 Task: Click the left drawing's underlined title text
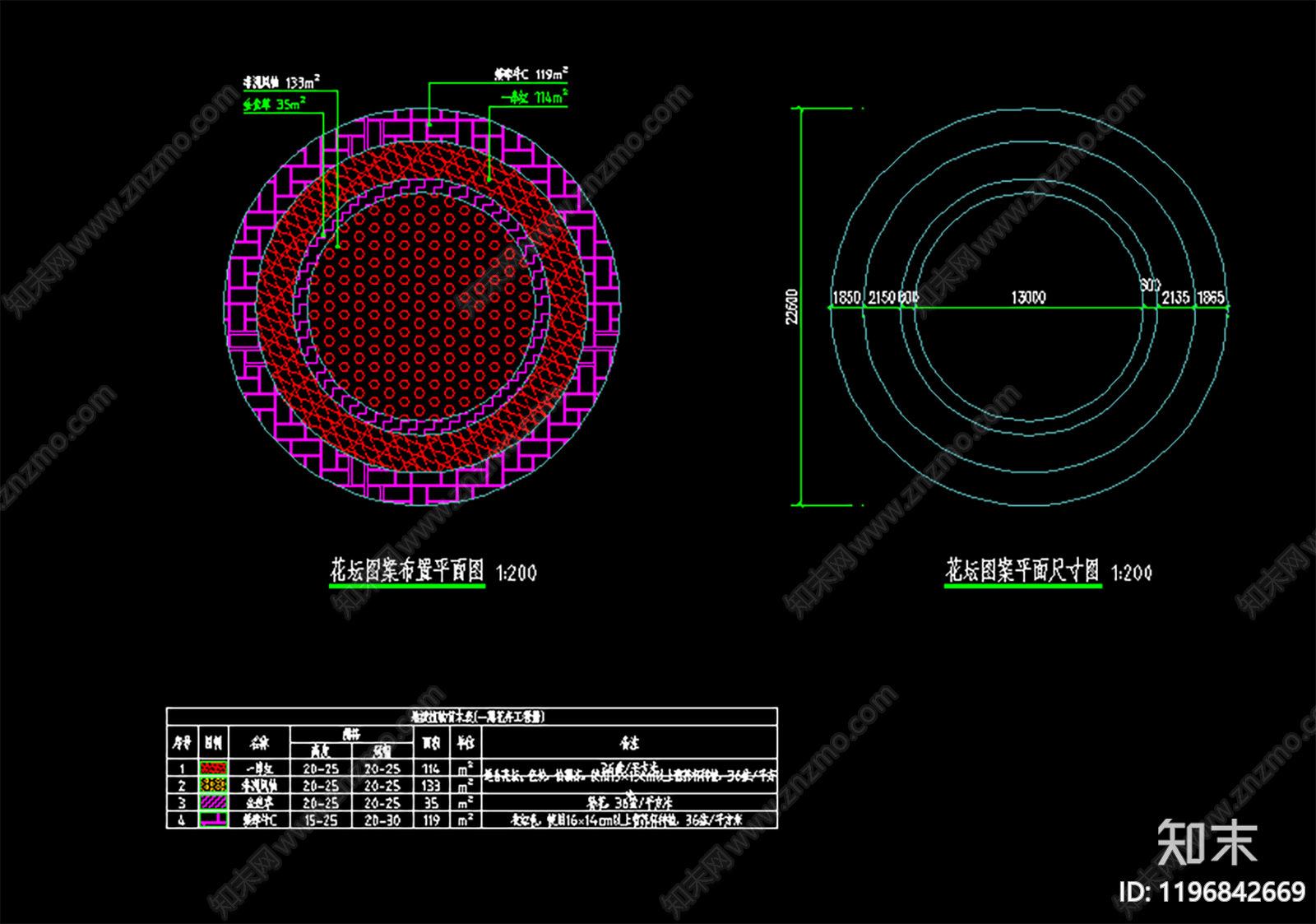point(407,570)
